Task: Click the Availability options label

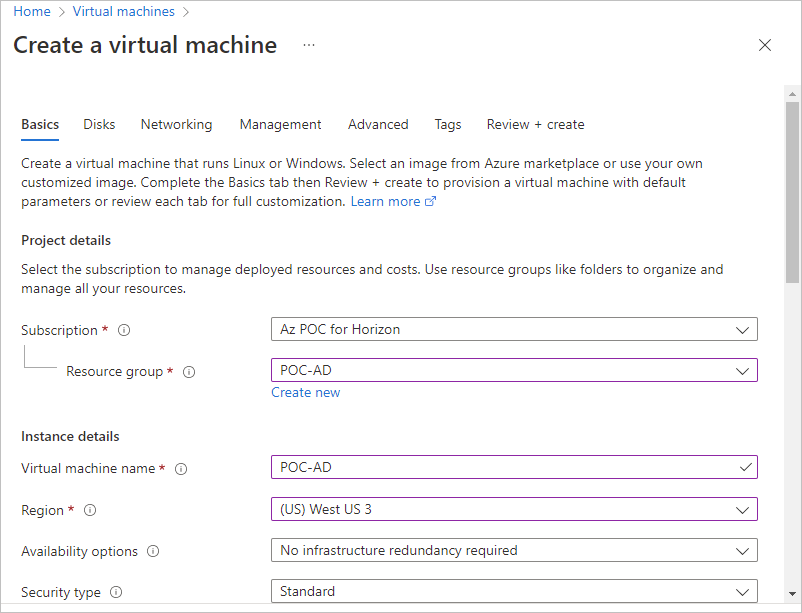Action: point(79,551)
